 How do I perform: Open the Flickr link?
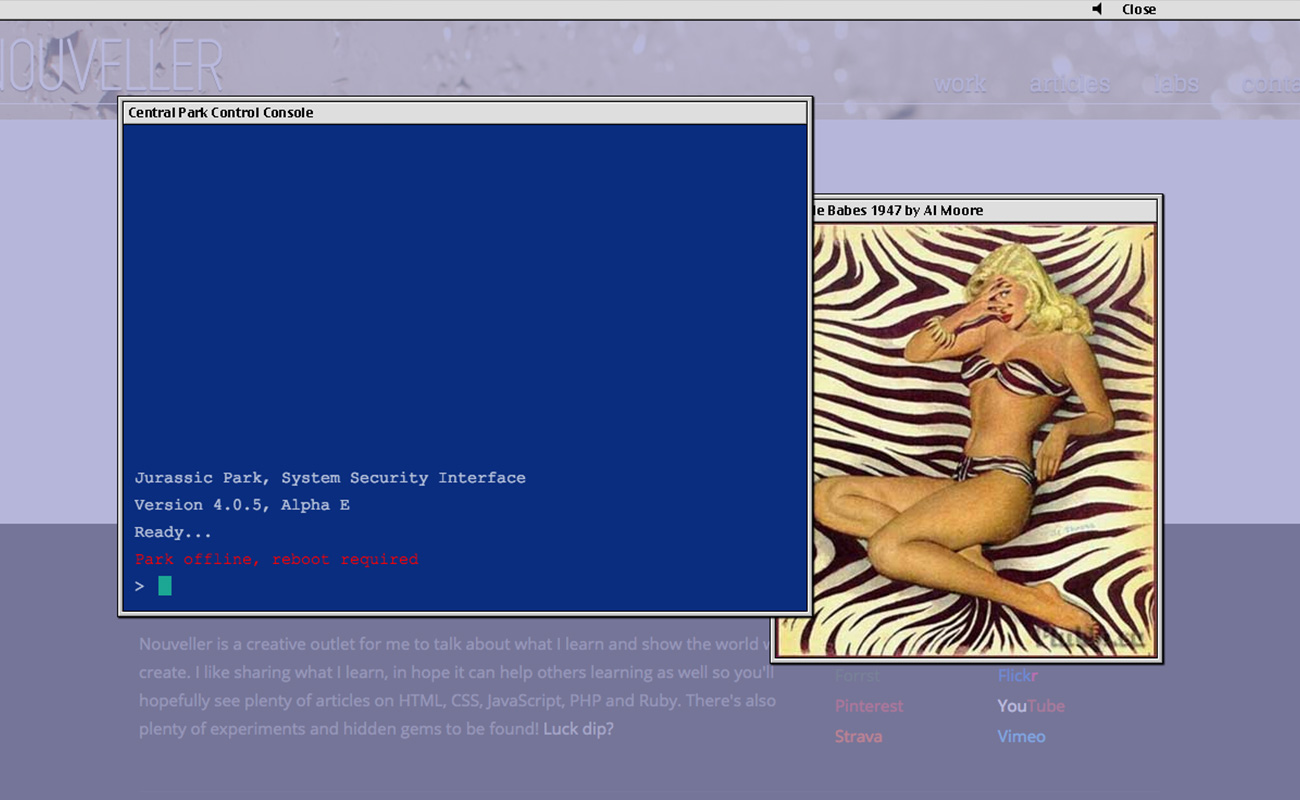pos(1017,676)
